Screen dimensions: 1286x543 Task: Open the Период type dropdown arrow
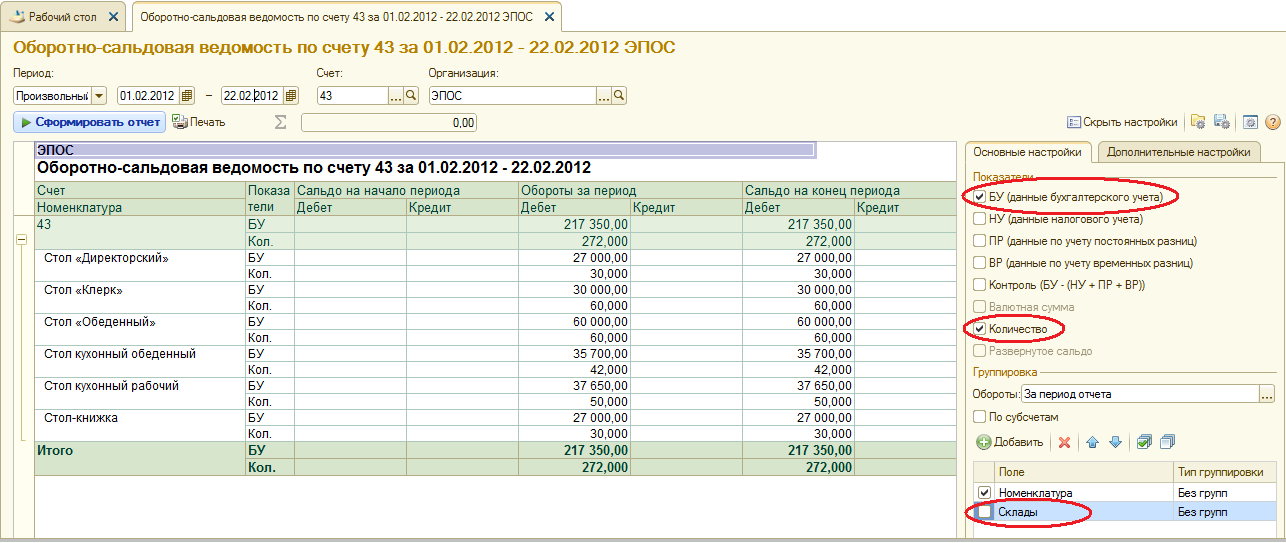point(99,96)
